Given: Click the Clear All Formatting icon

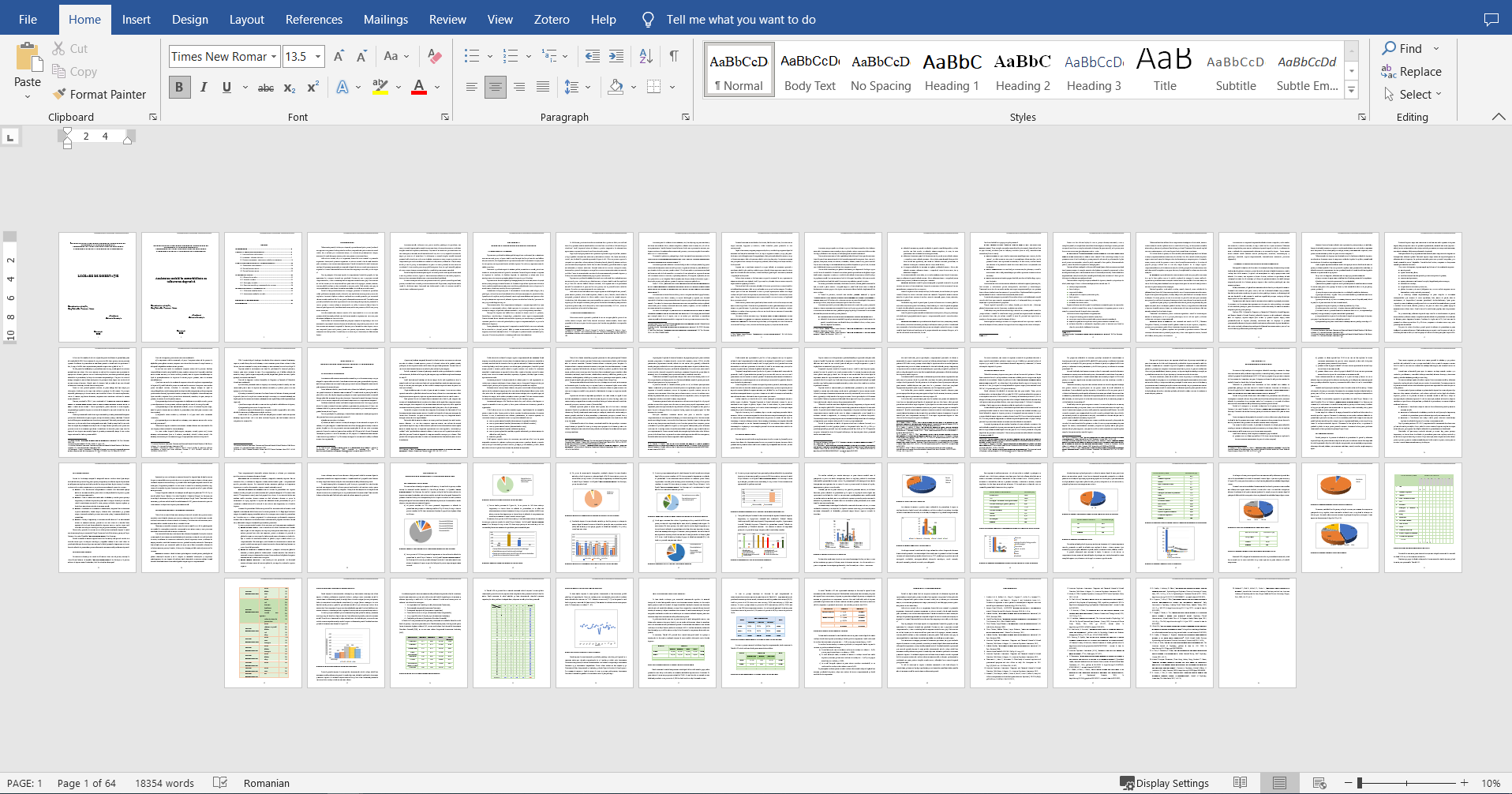Looking at the screenshot, I should click(435, 56).
